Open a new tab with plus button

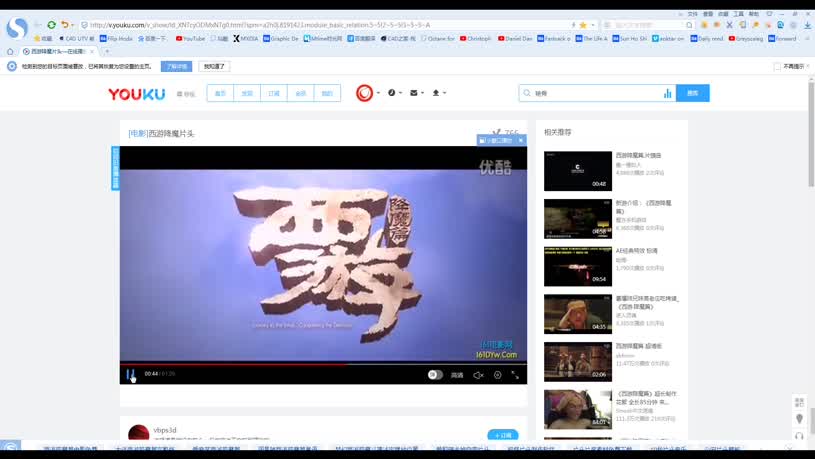(107, 51)
